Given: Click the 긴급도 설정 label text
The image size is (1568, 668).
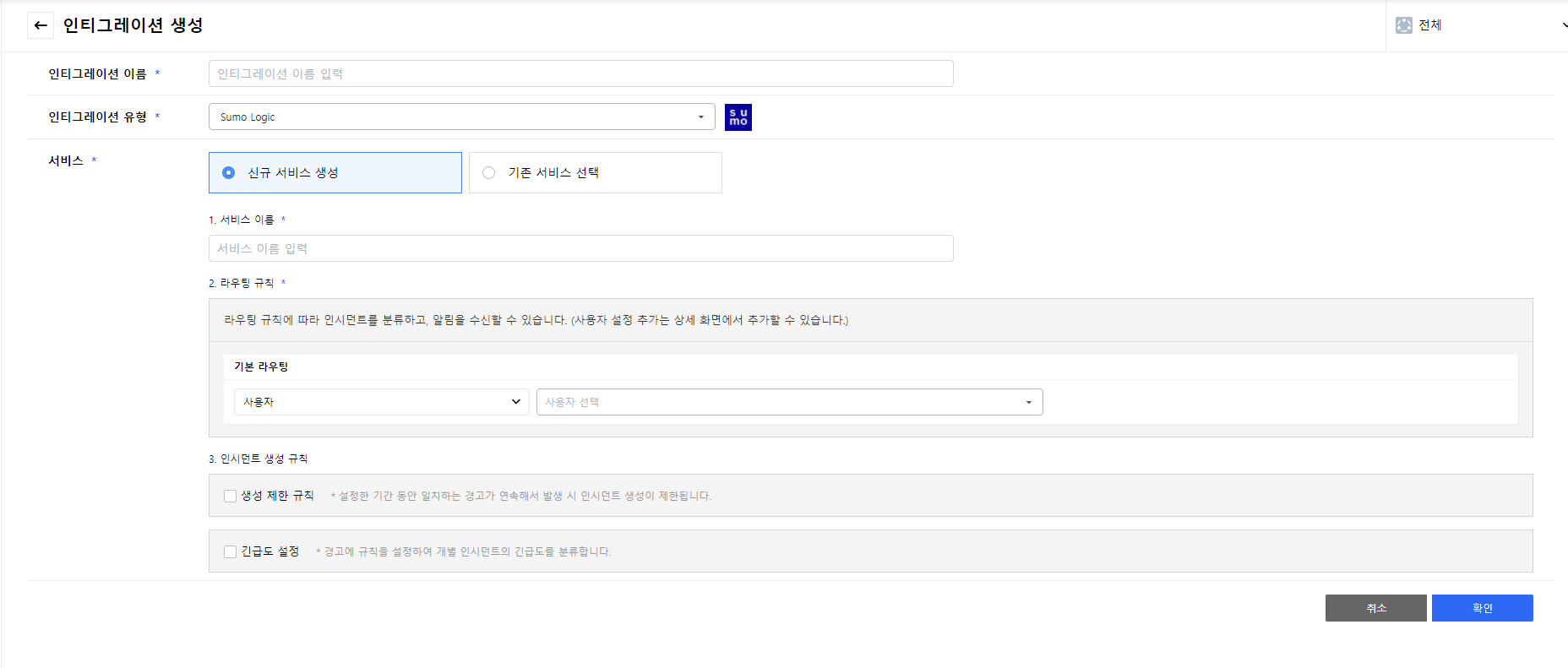Looking at the screenshot, I should click(x=270, y=551).
